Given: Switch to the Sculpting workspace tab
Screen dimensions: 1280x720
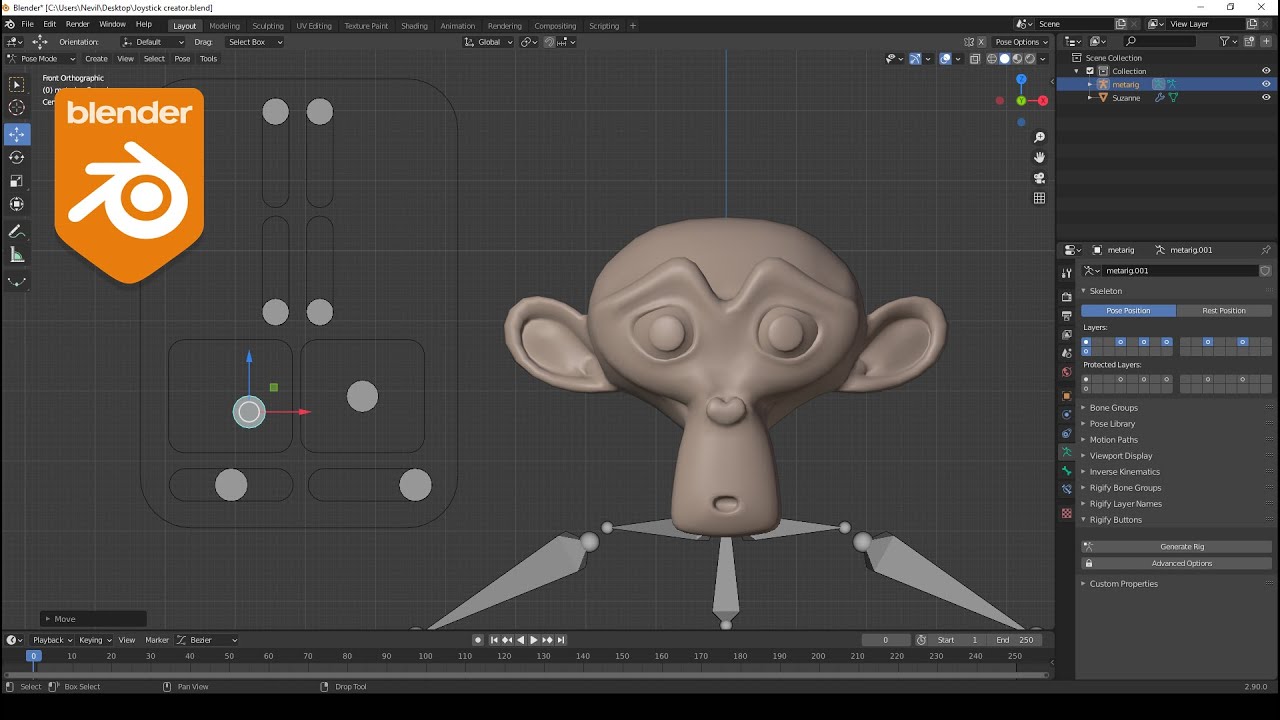Looking at the screenshot, I should coord(267,26).
